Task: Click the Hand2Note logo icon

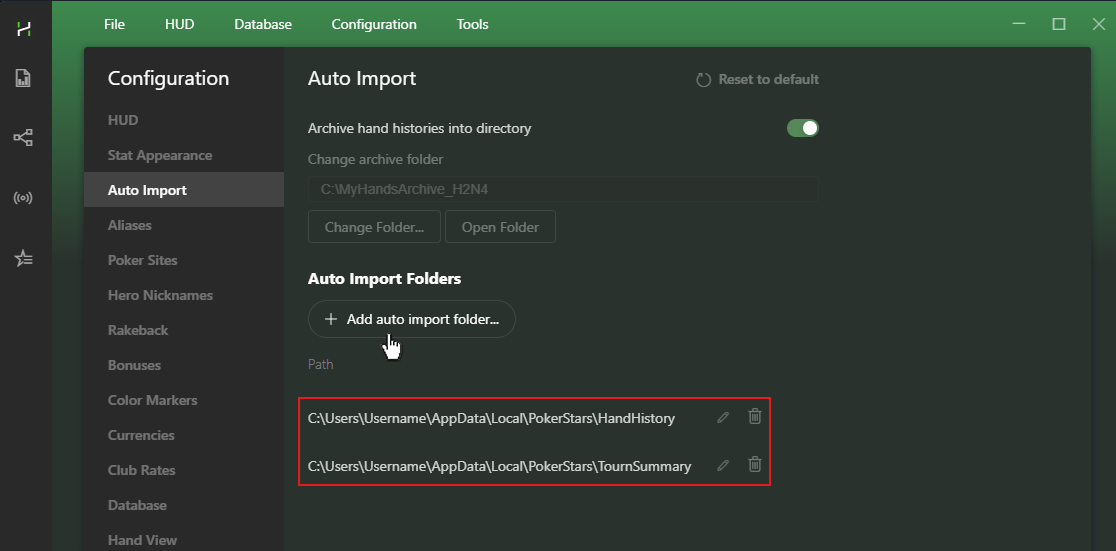Action: click(x=24, y=29)
